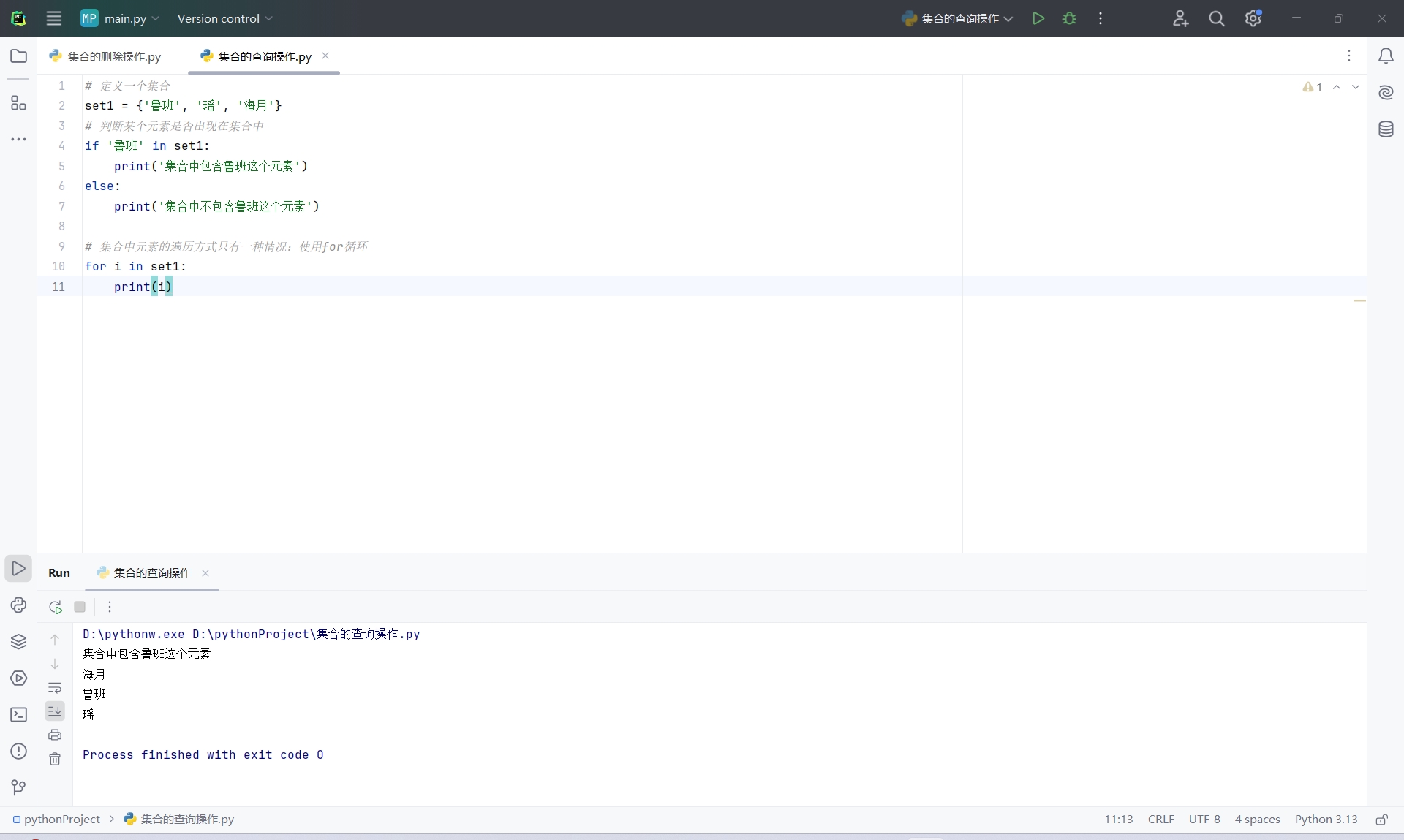Image resolution: width=1404 pixels, height=840 pixels.
Task: Run the current script with green play button
Action: [x=1038, y=18]
